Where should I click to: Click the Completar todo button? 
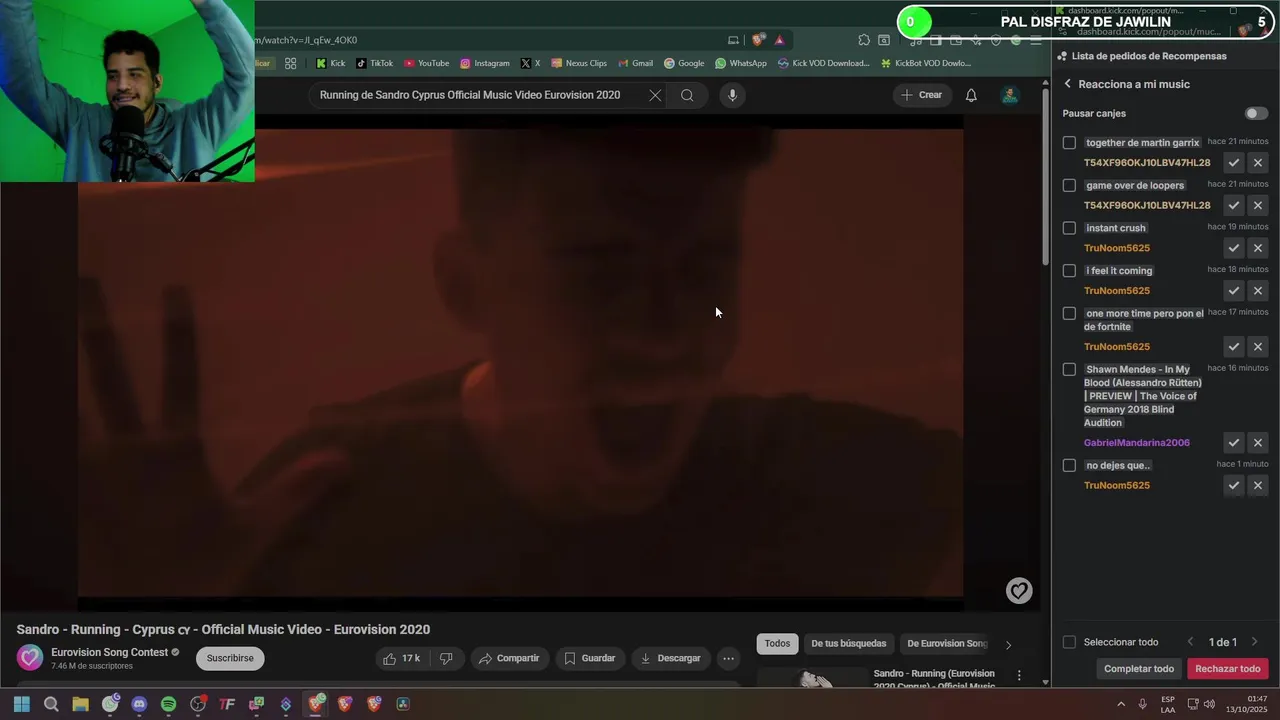pyautogui.click(x=1139, y=669)
